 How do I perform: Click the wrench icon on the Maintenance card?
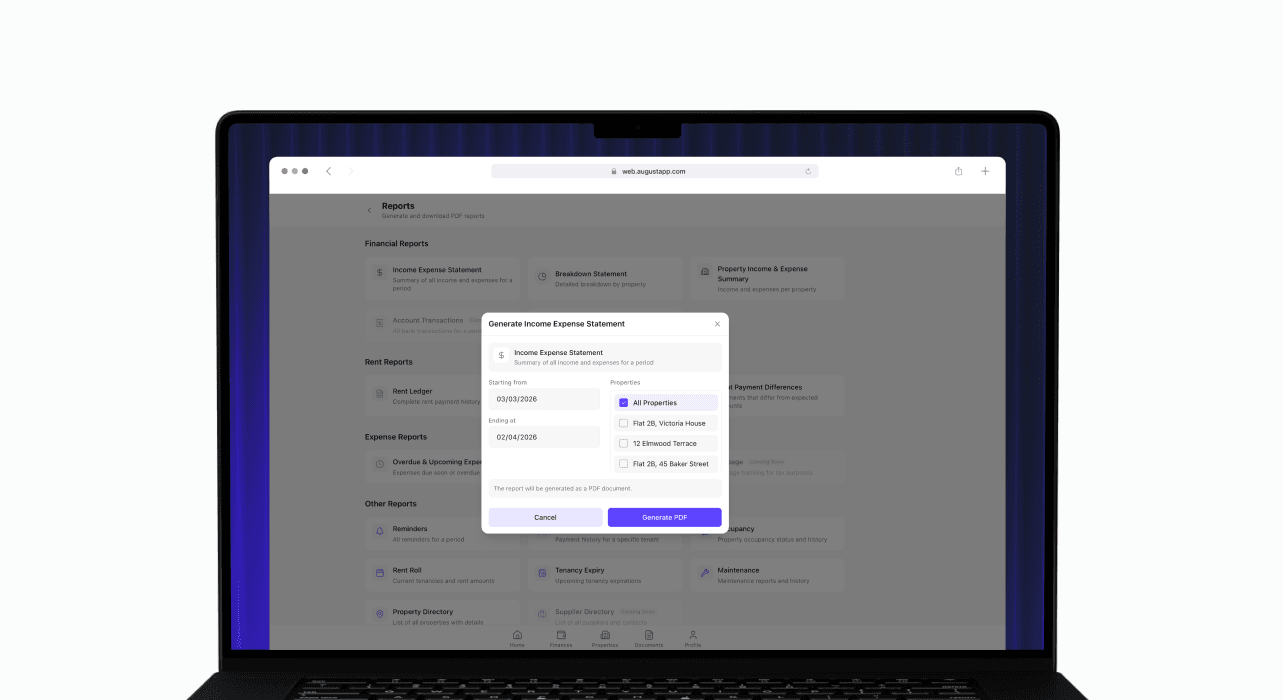(x=705, y=573)
